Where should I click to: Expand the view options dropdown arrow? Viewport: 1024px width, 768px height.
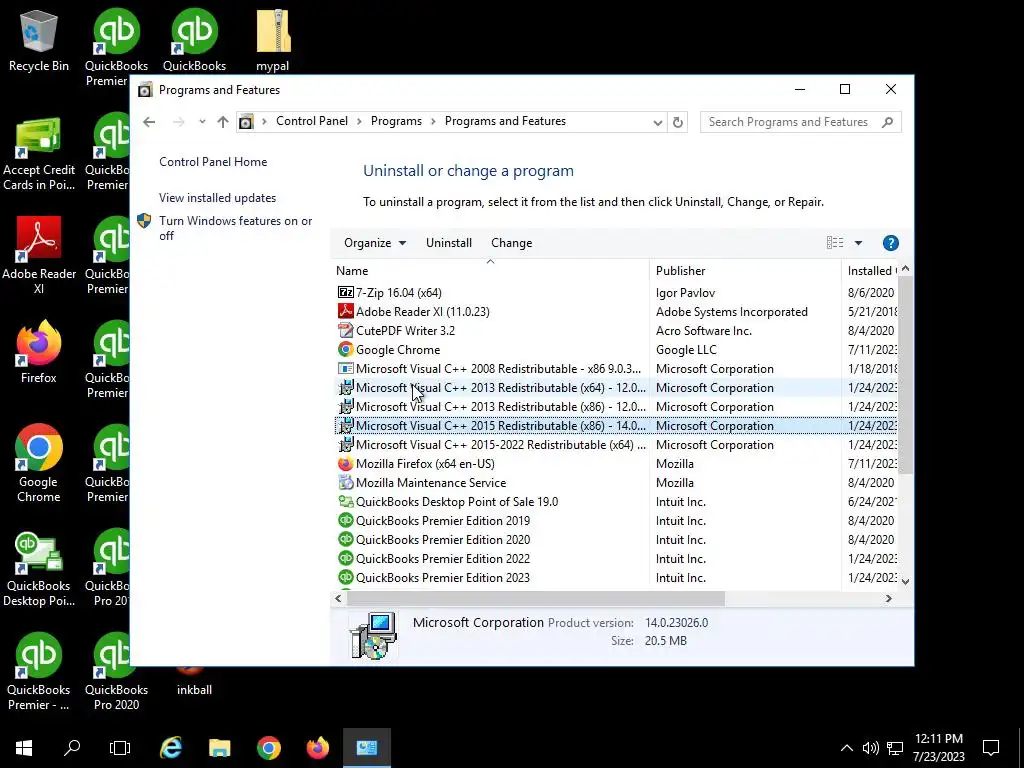coord(858,243)
